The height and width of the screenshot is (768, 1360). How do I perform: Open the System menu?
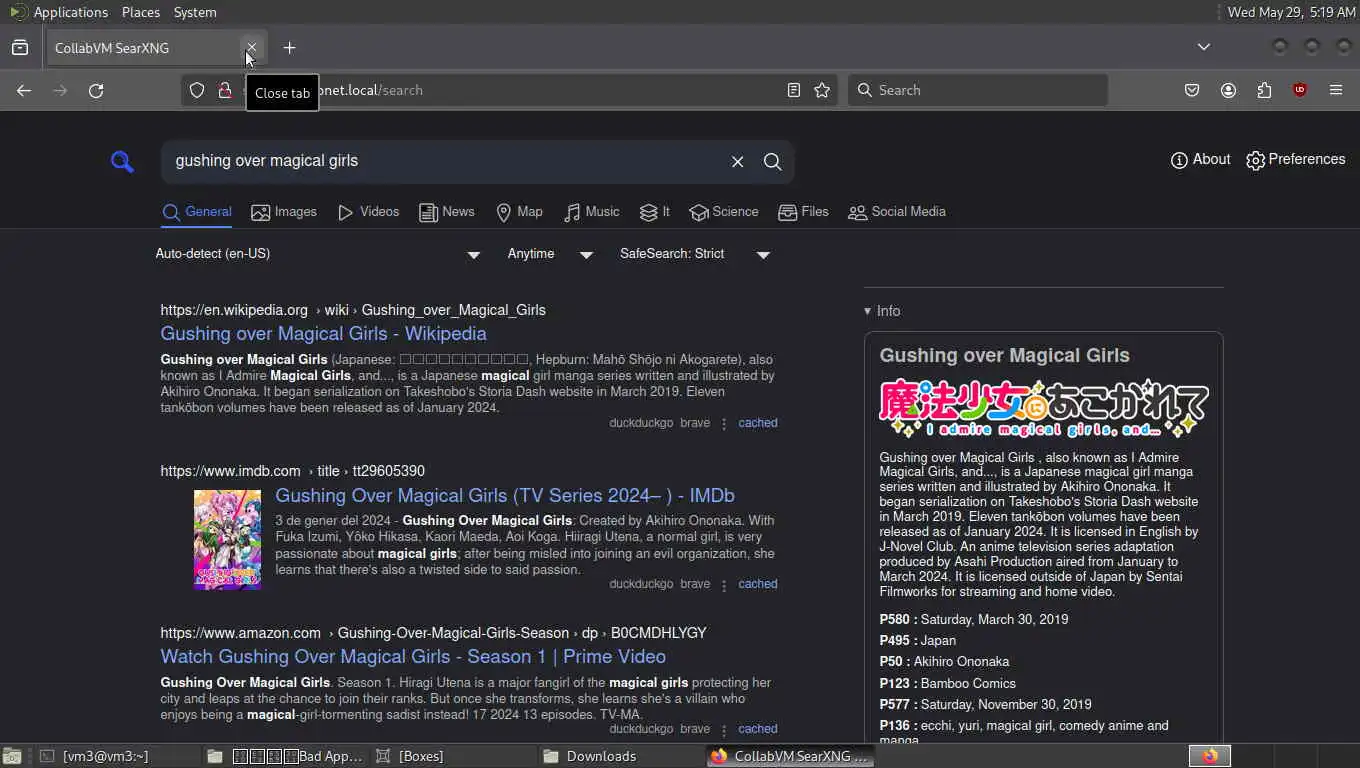point(195,12)
